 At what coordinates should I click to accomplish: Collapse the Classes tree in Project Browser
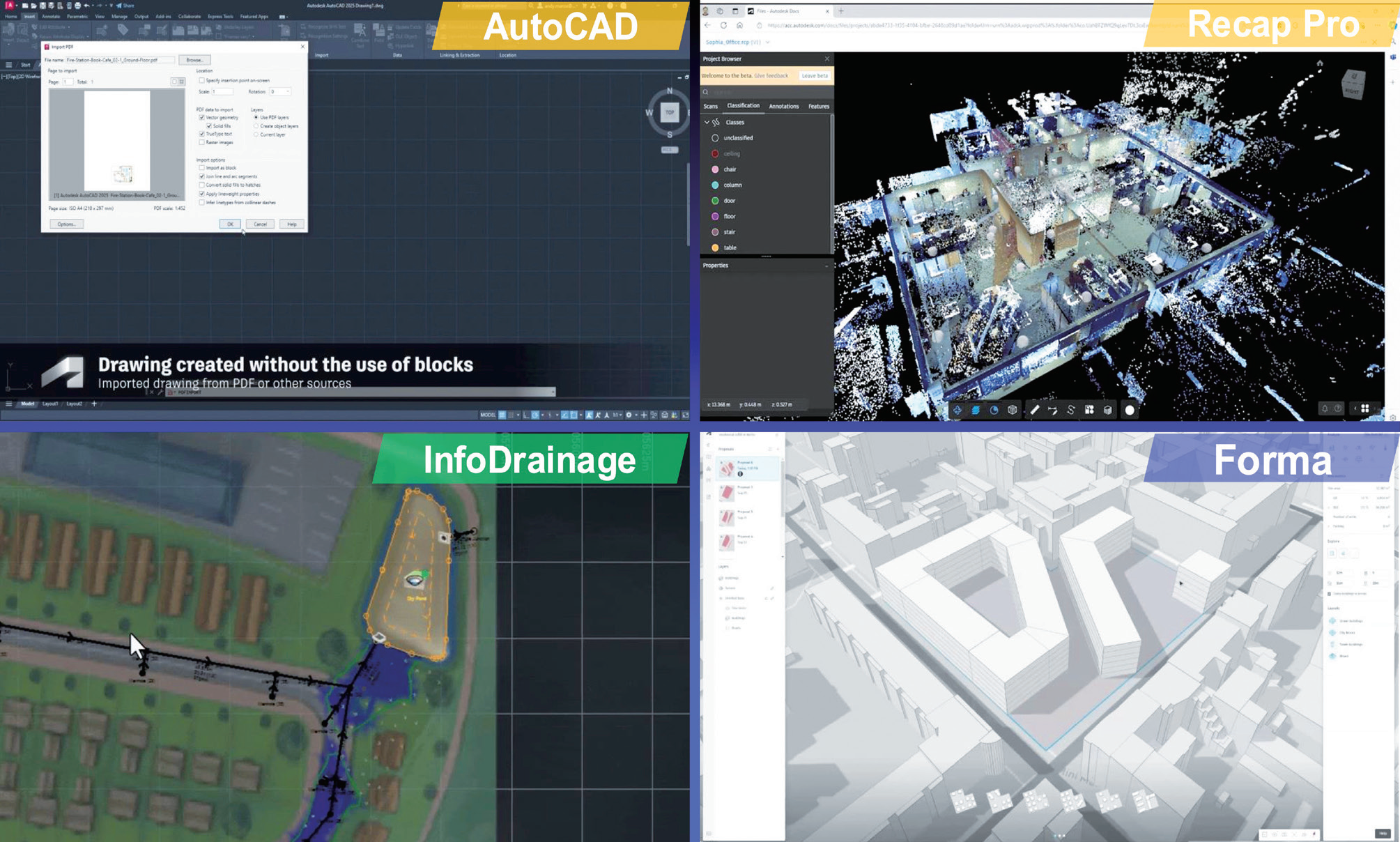tap(707, 122)
